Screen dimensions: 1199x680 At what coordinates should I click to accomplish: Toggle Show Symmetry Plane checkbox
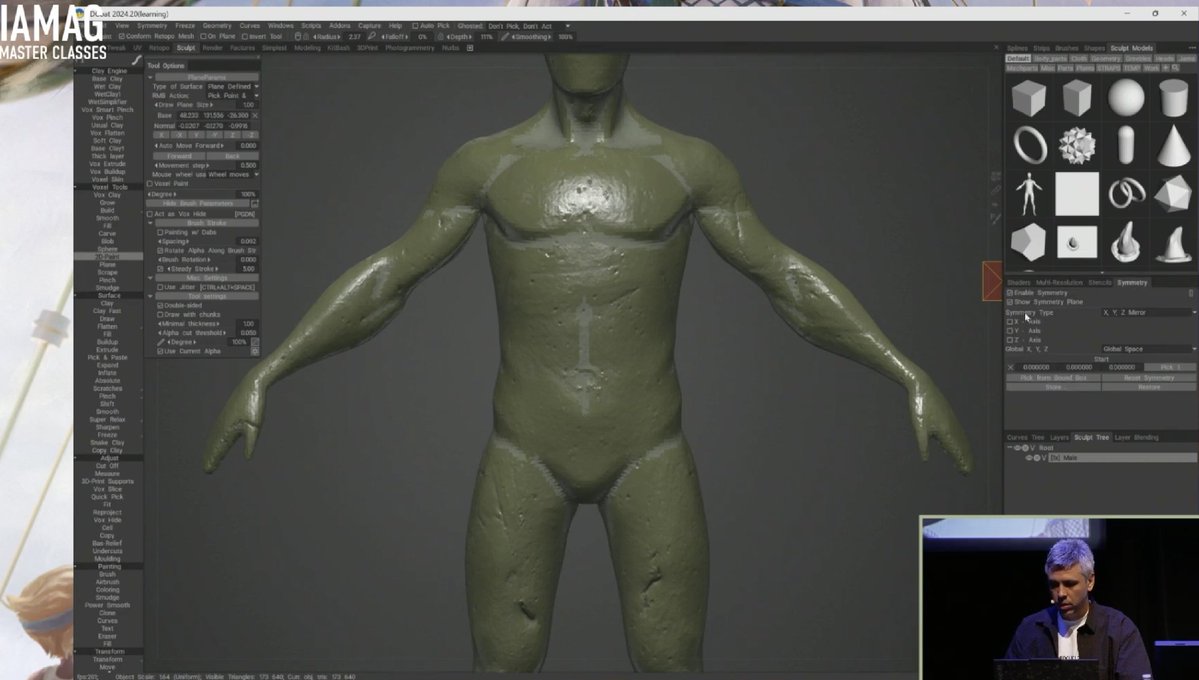pyautogui.click(x=1012, y=301)
